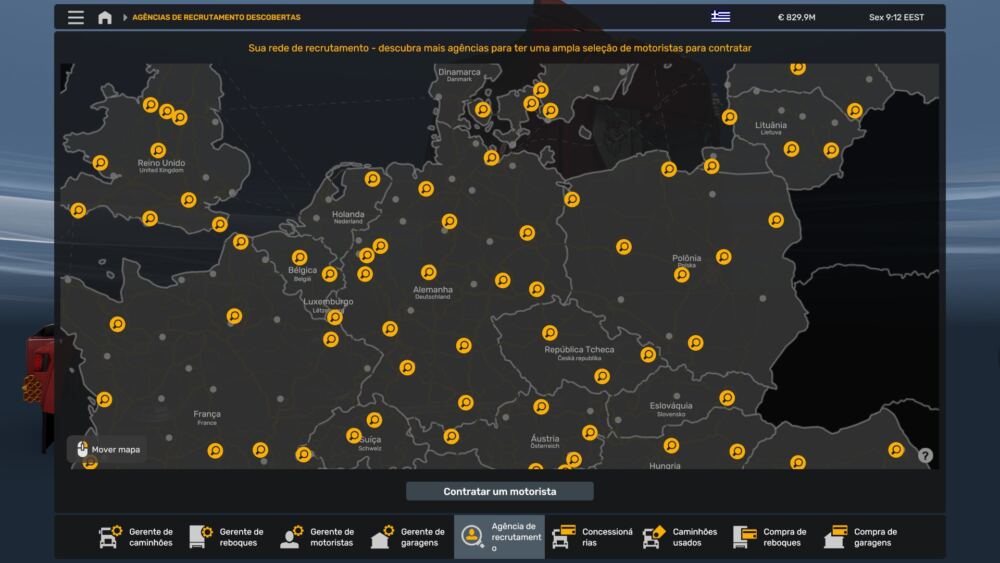Select Agência de recrutamento tab
Image resolution: width=1000 pixels, height=563 pixels.
pos(499,537)
